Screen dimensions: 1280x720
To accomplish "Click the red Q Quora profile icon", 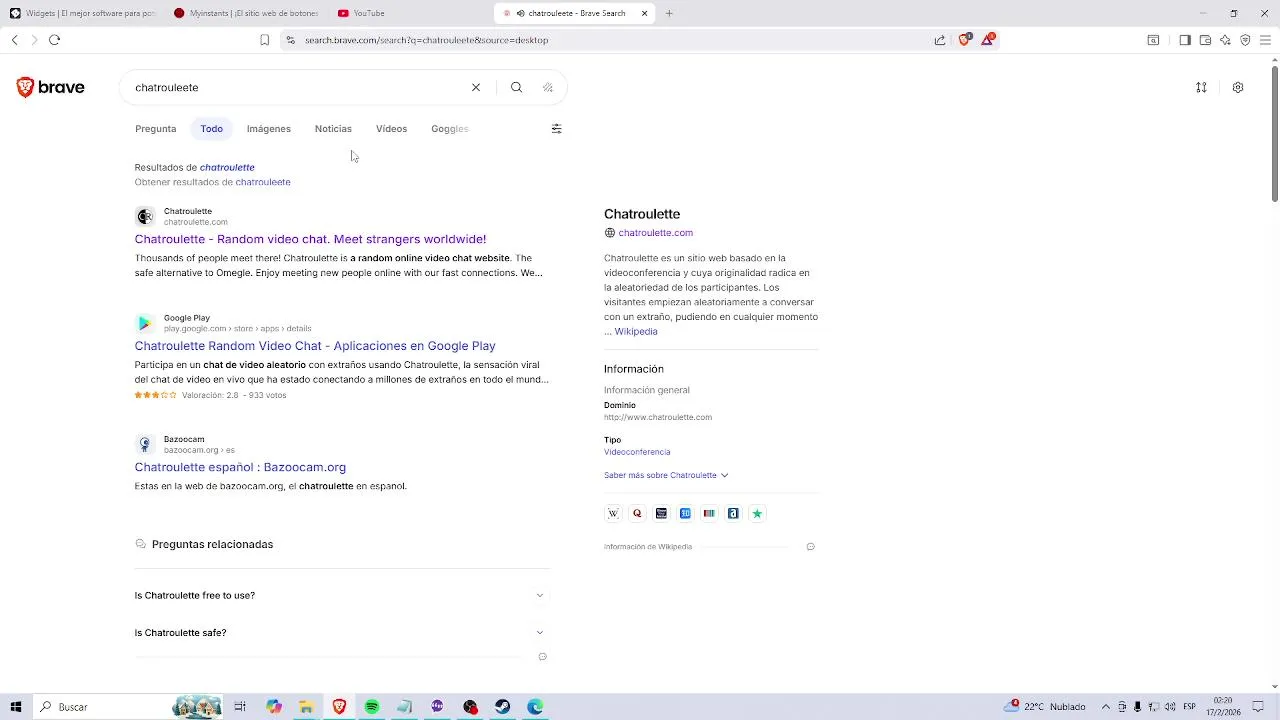I will click(x=637, y=513).
